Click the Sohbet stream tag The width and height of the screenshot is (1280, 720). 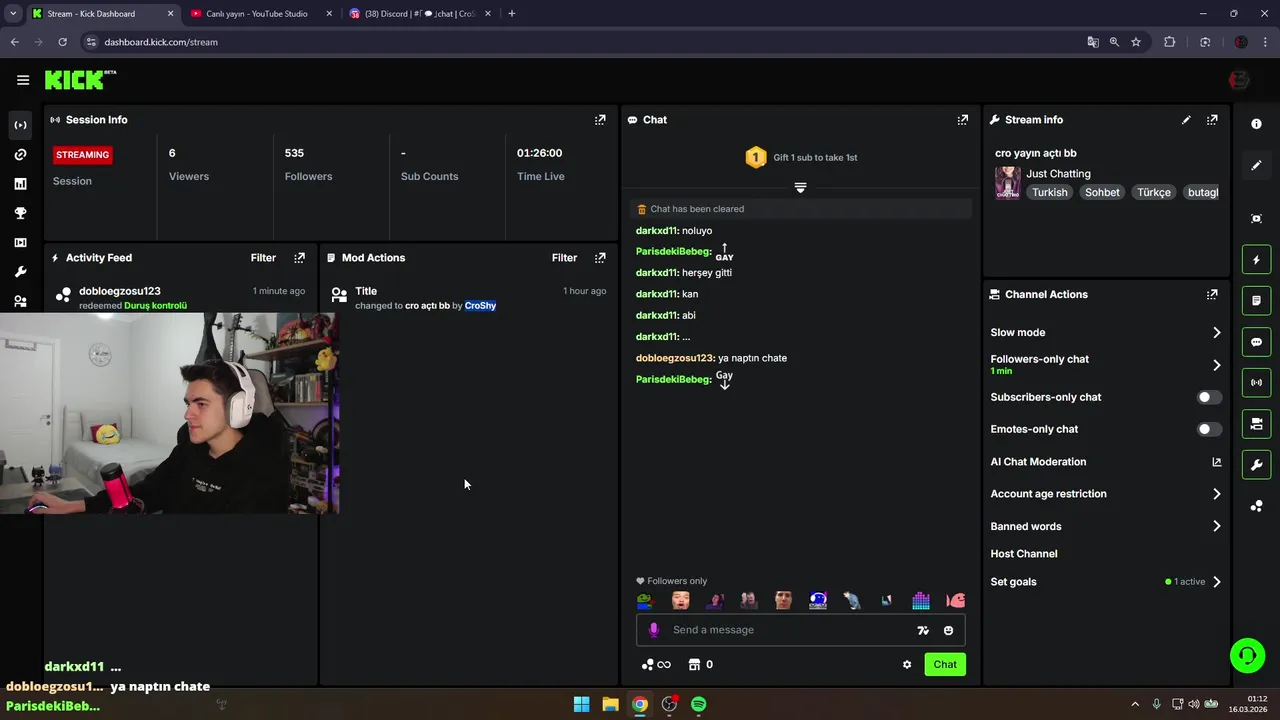point(1103,192)
